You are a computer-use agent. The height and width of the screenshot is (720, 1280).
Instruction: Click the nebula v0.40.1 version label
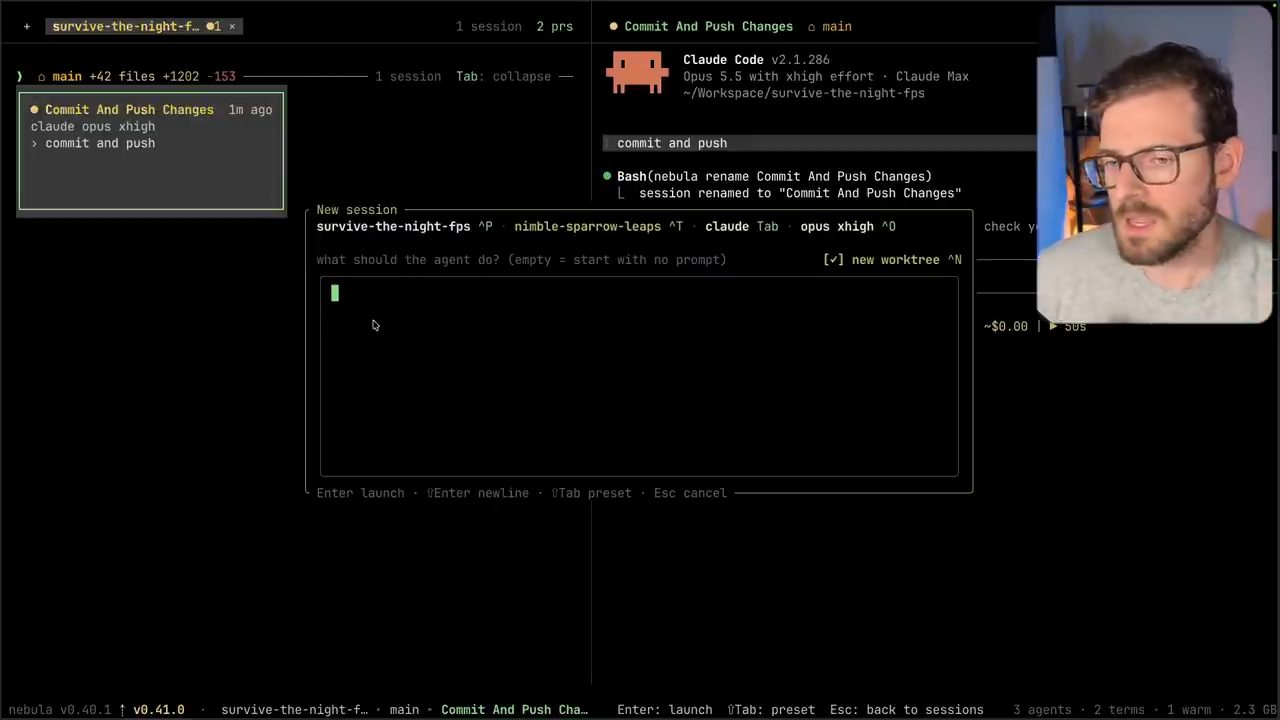click(59, 710)
